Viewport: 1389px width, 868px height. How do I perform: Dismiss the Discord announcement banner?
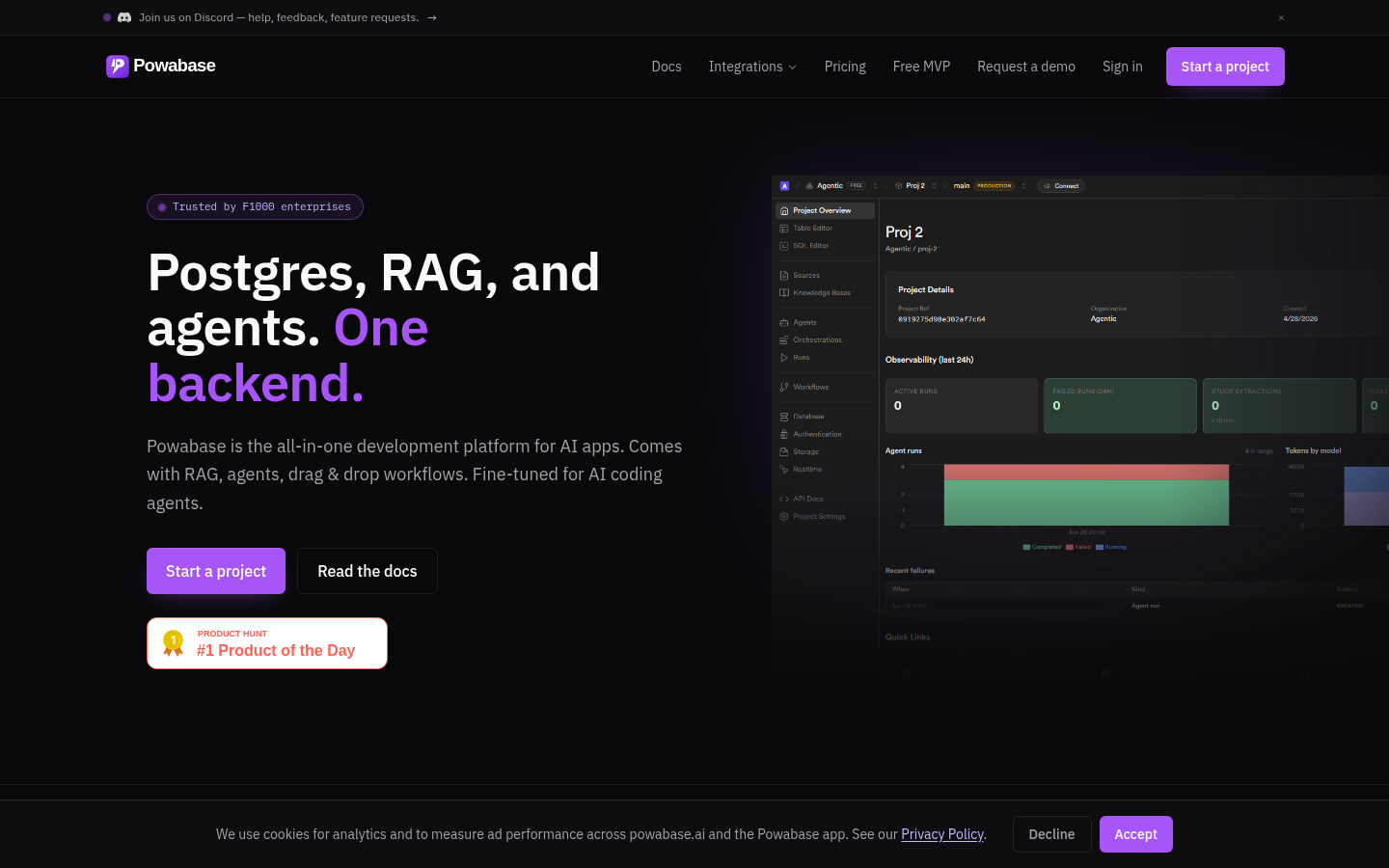1281,17
